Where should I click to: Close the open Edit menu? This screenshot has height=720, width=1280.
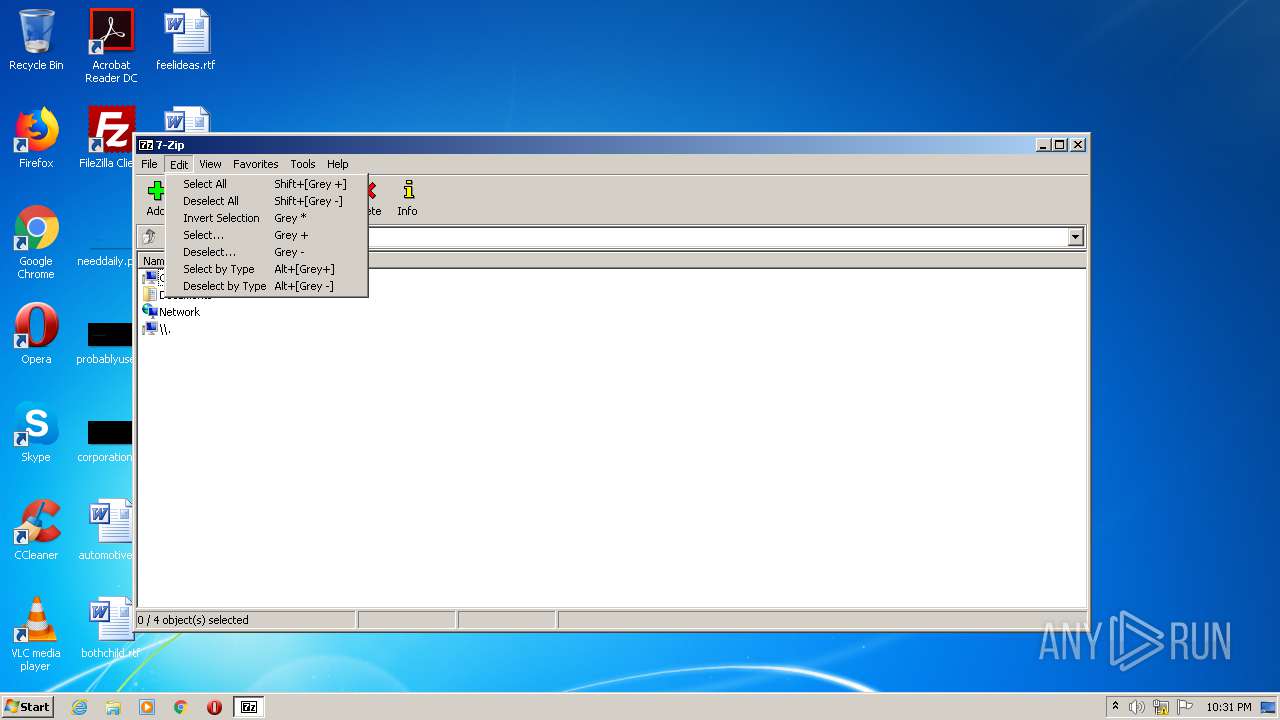[x=179, y=164]
